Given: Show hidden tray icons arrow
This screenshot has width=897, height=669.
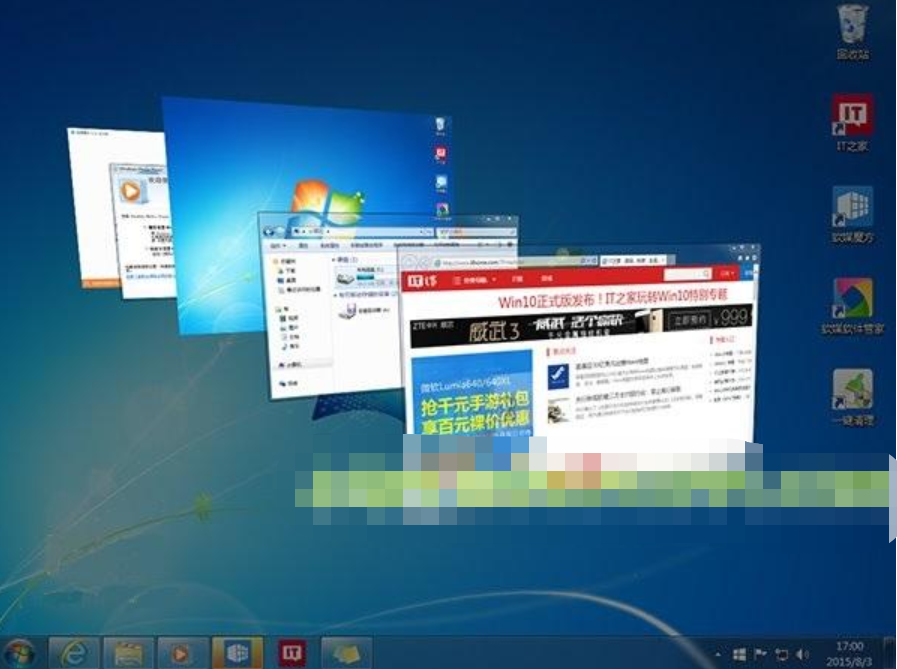Looking at the screenshot, I should [718, 654].
